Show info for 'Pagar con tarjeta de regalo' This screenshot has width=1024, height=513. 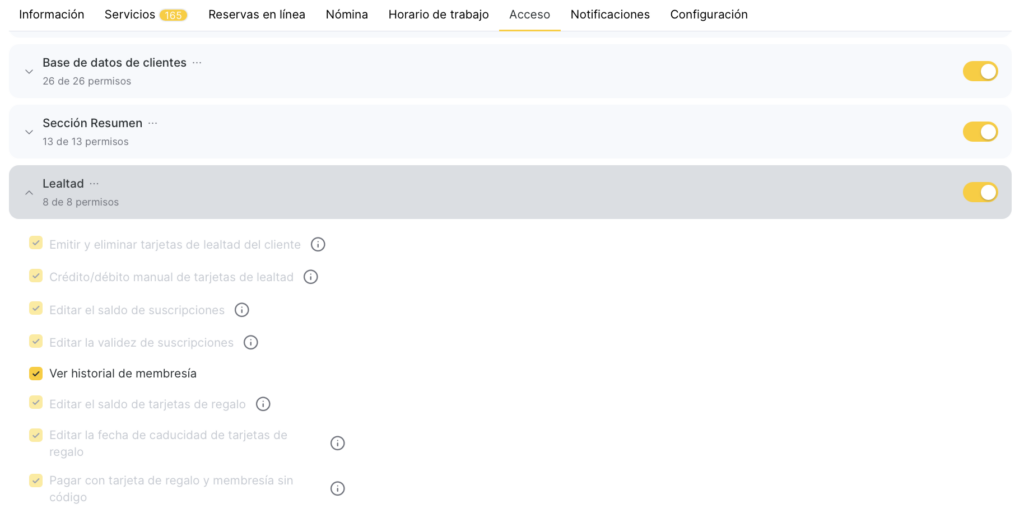[x=337, y=488]
